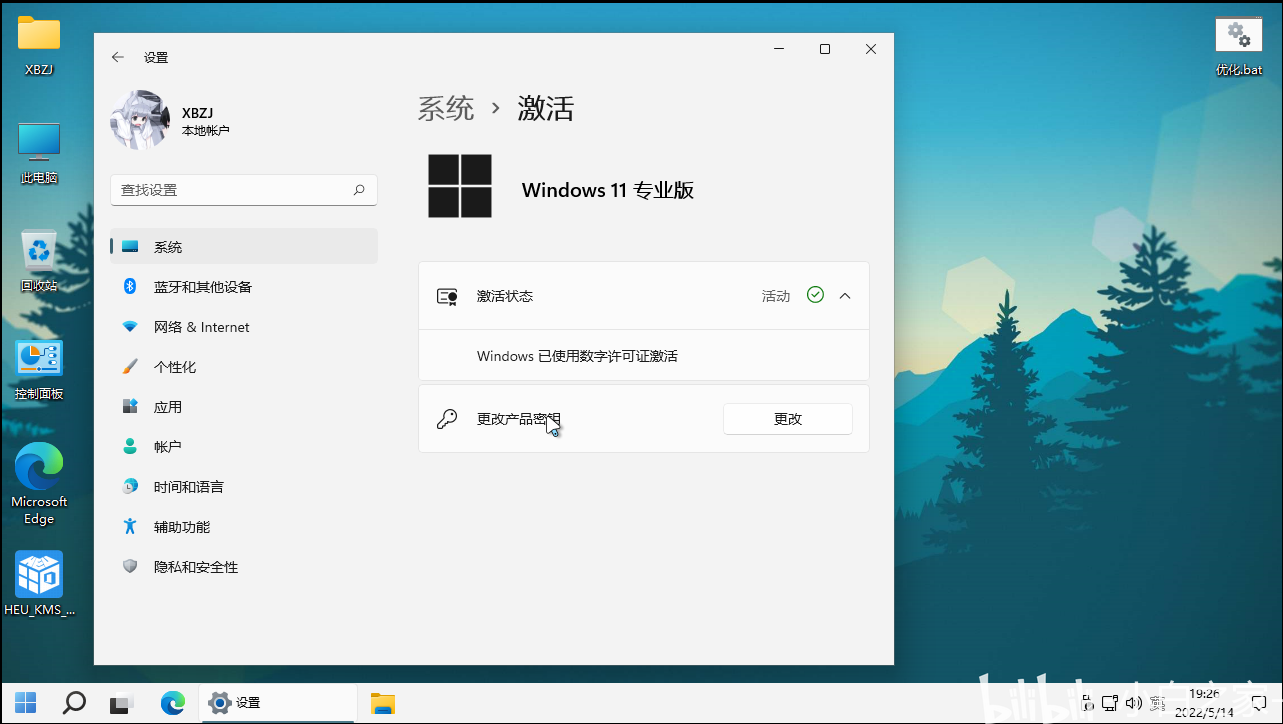Screen dimensions: 1283x724
Task: Click the green activation checkmark icon
Action: tap(815, 295)
